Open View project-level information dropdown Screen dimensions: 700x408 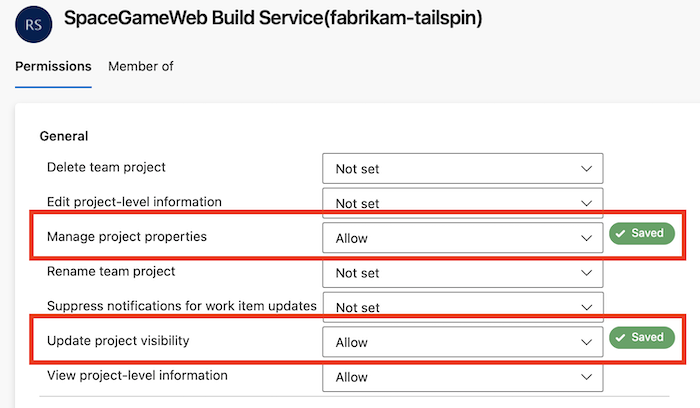462,377
